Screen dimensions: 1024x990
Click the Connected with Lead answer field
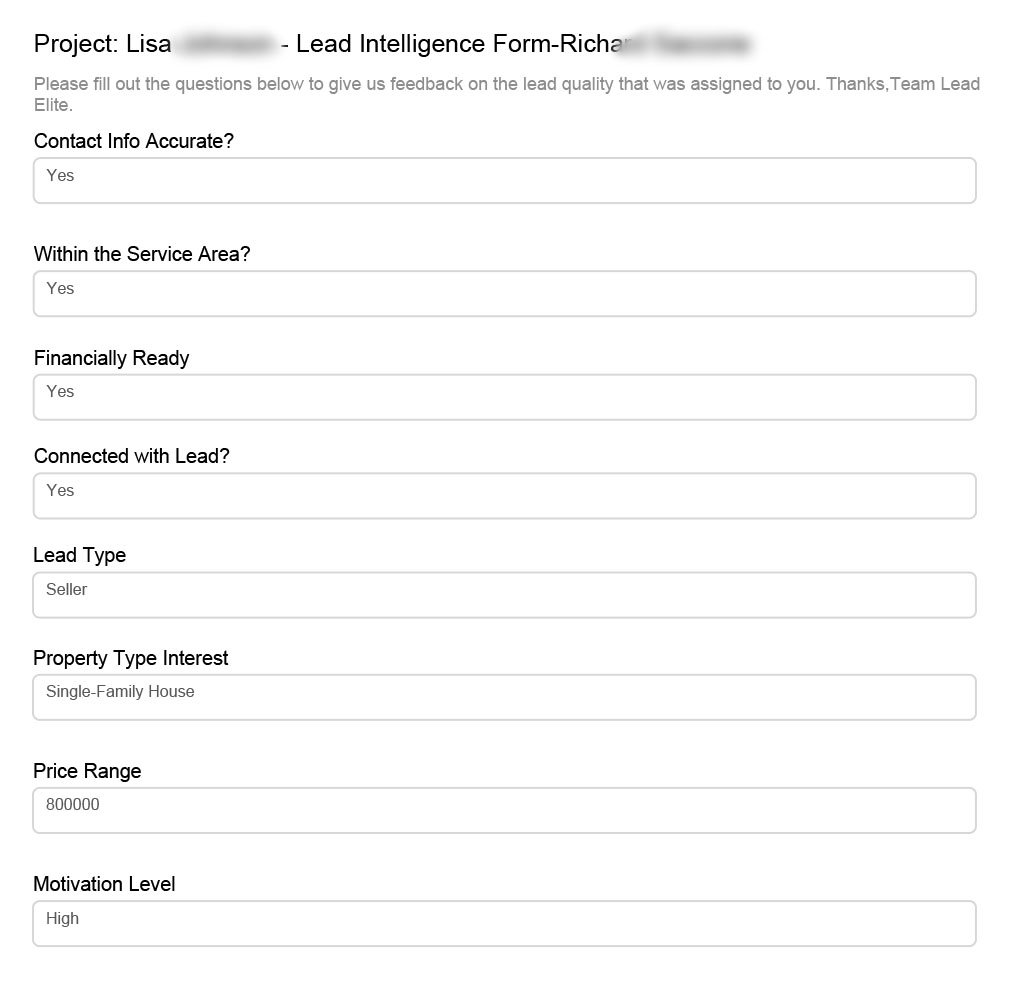click(504, 496)
